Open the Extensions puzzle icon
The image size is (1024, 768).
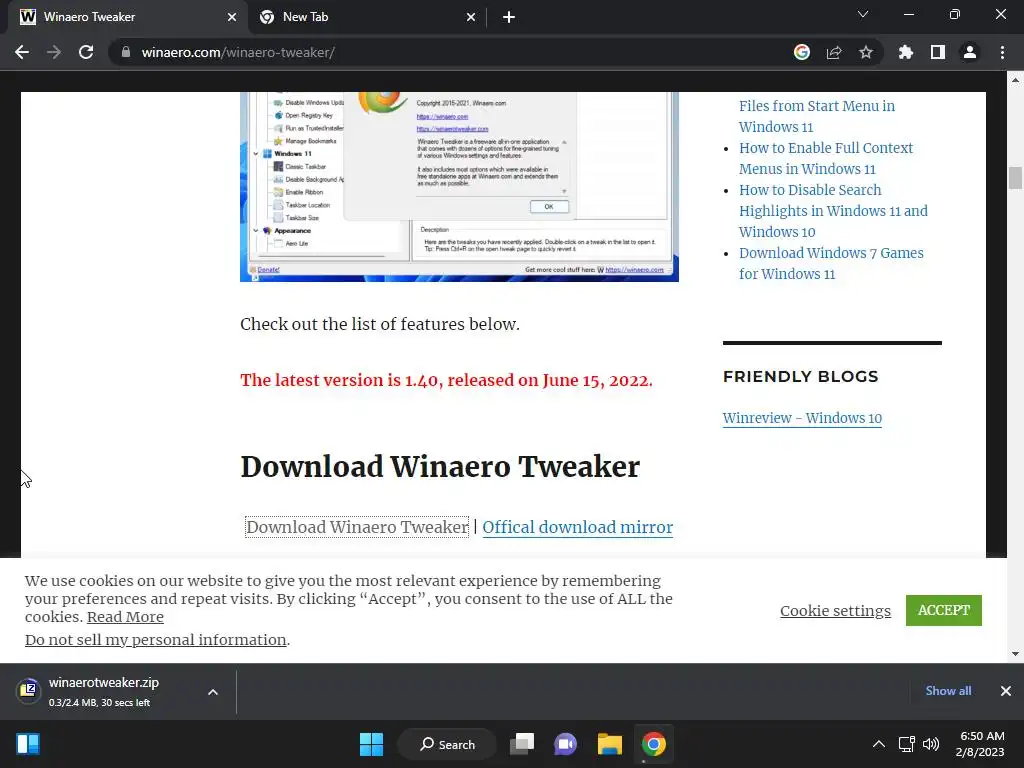pos(906,52)
